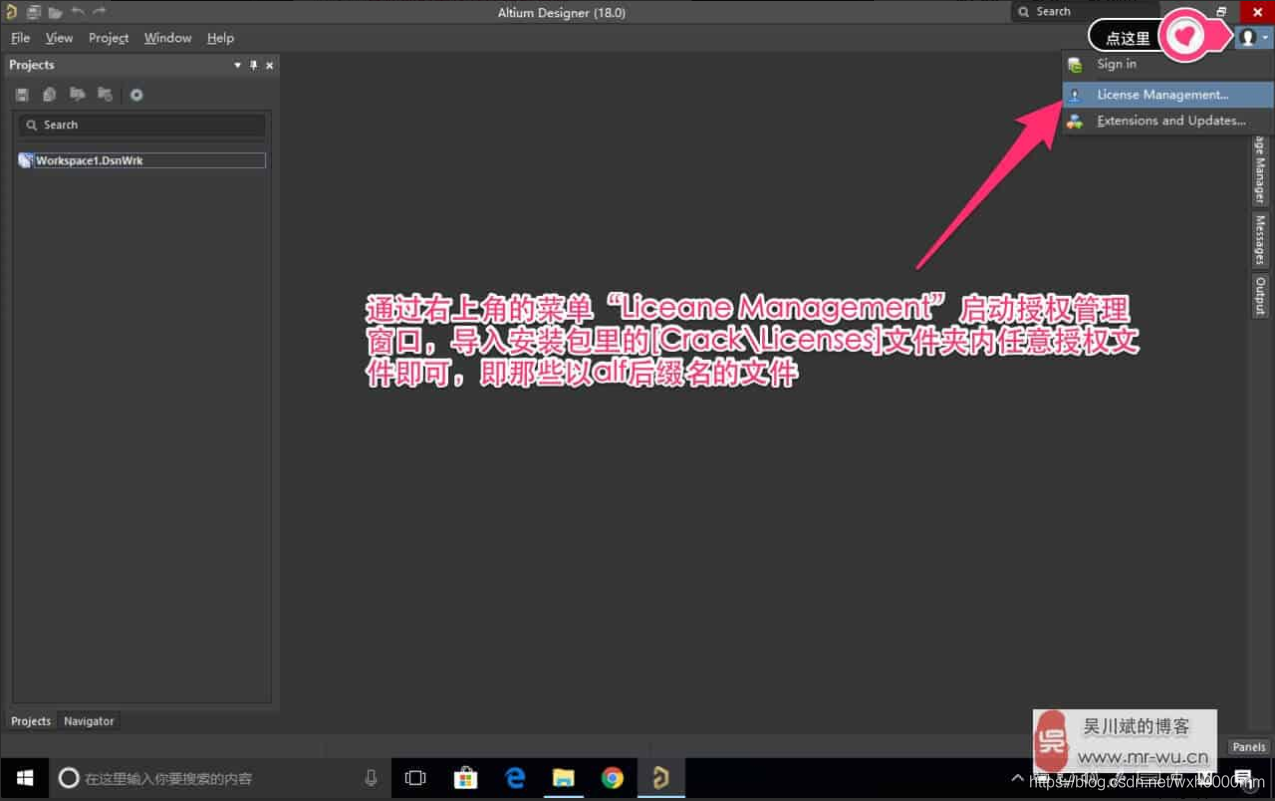This screenshot has width=1275, height=801.
Task: Choose Sign in from the account menu
Action: (1116, 64)
